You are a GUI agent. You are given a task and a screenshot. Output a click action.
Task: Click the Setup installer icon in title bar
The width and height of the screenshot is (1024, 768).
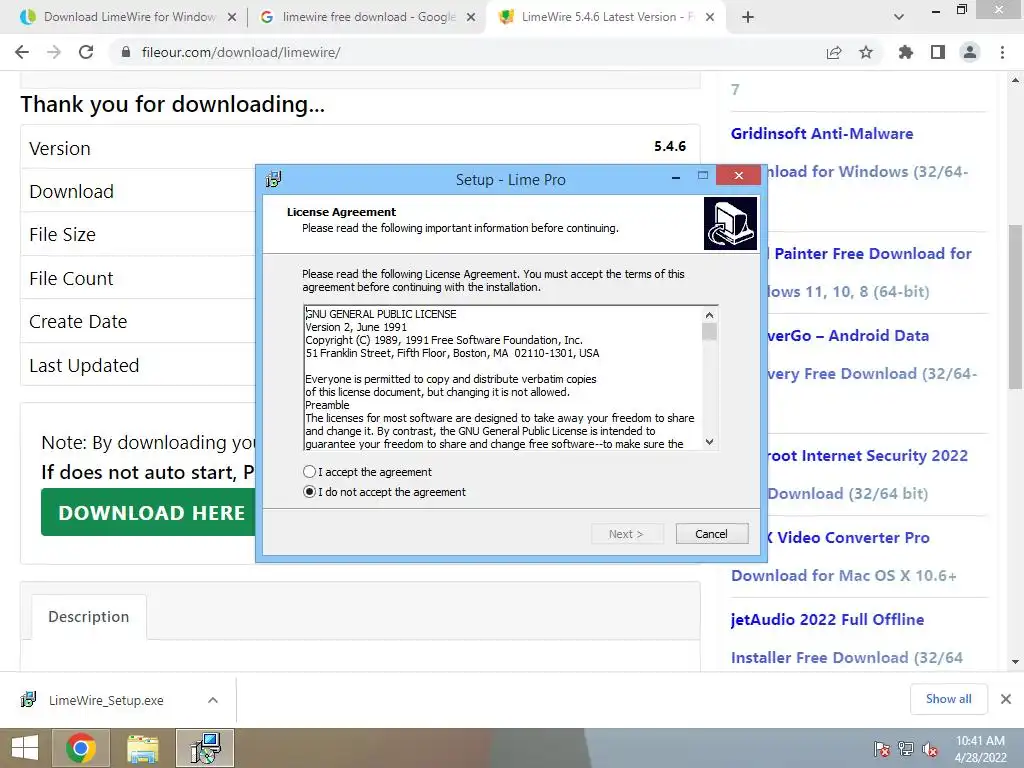tap(274, 179)
